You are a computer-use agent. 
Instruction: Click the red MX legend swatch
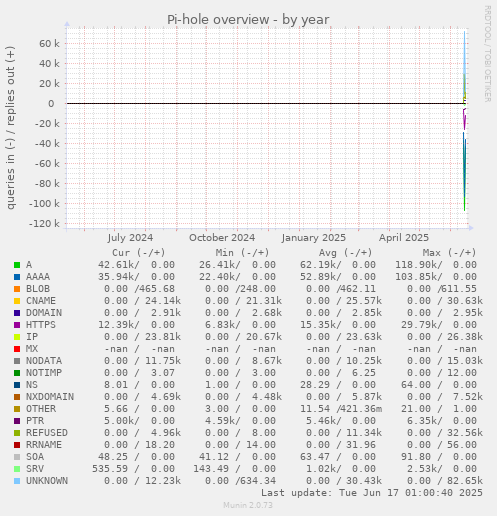[17, 349]
